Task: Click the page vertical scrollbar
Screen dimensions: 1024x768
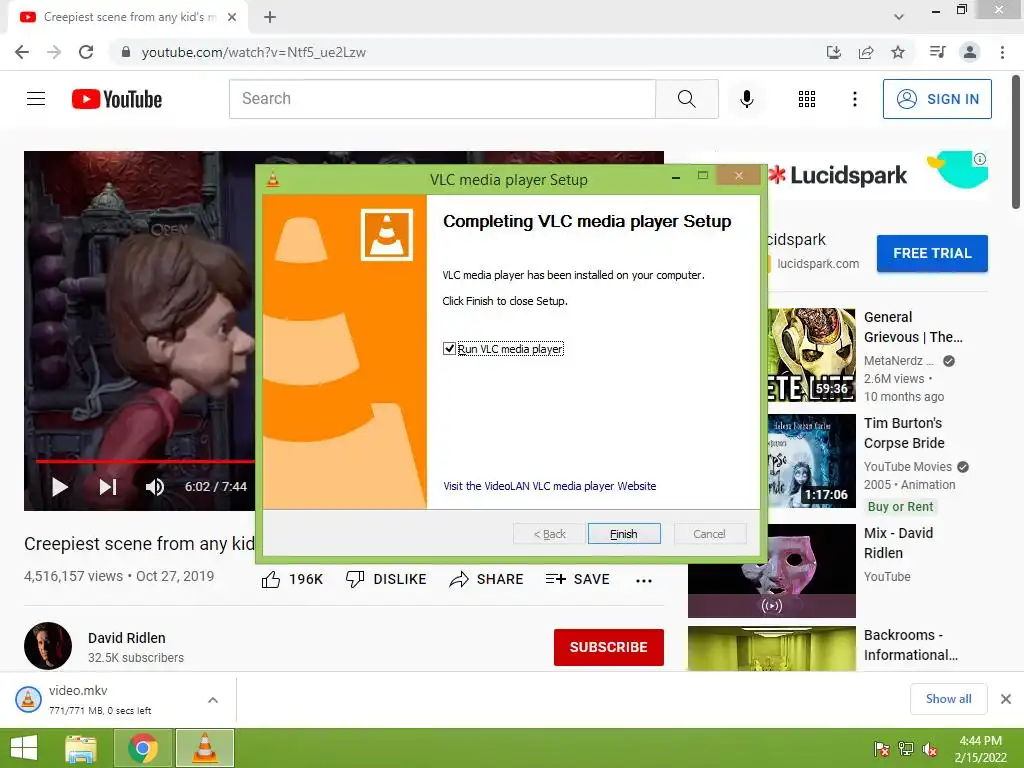Action: click(x=1016, y=140)
